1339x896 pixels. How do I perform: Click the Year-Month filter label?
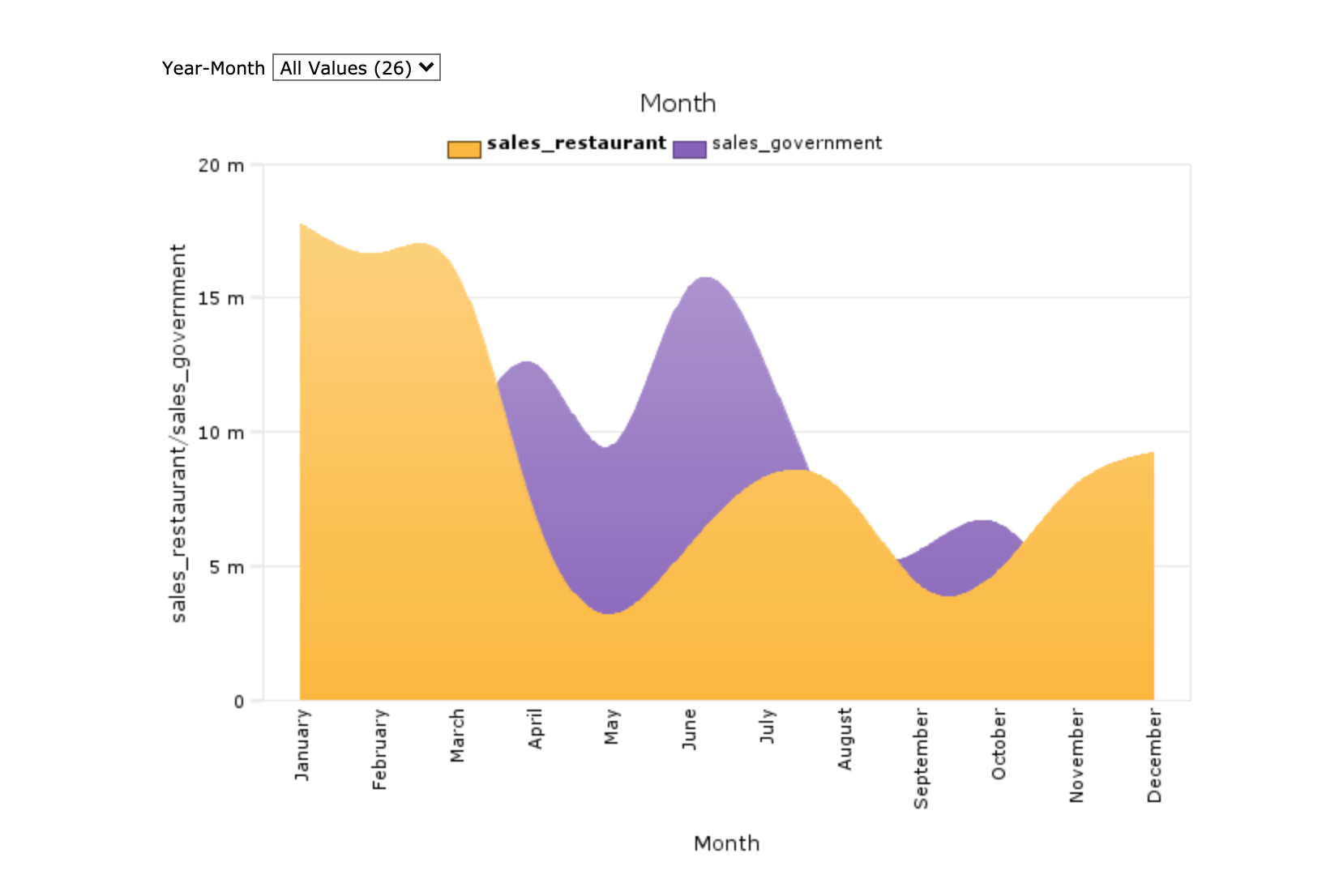point(212,68)
